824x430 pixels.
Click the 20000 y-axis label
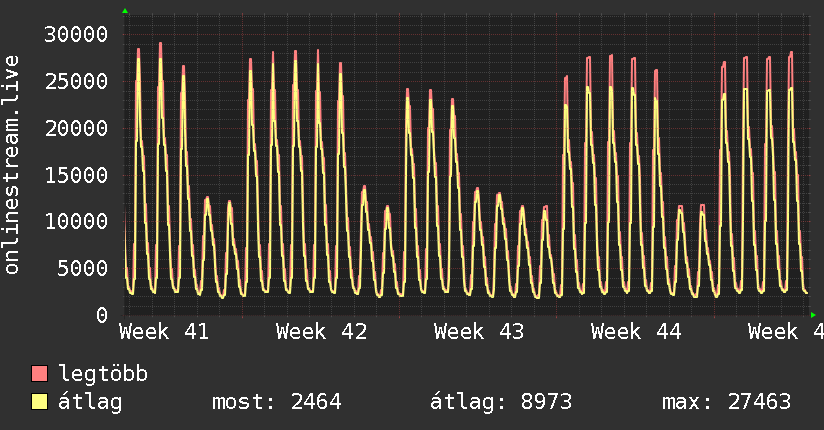[x=76, y=128]
